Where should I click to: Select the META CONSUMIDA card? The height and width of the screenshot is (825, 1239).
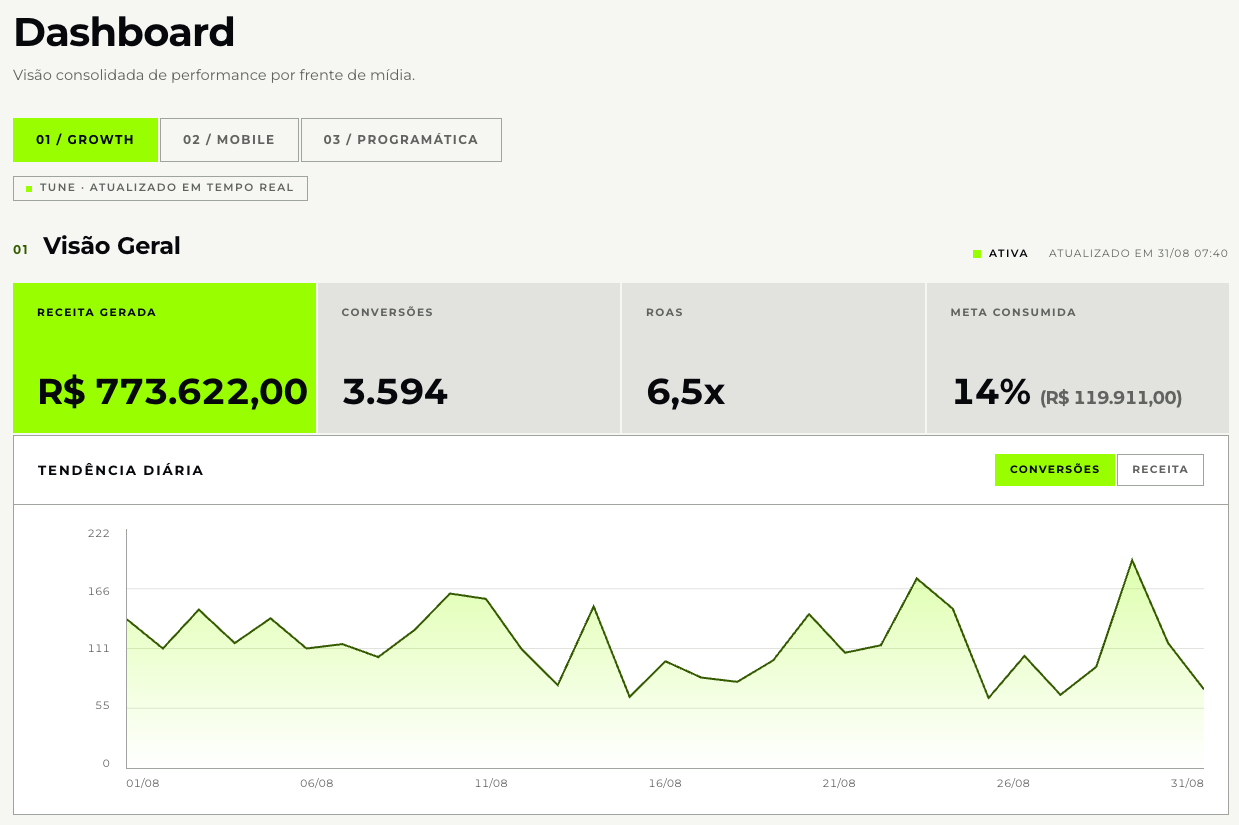[1078, 358]
